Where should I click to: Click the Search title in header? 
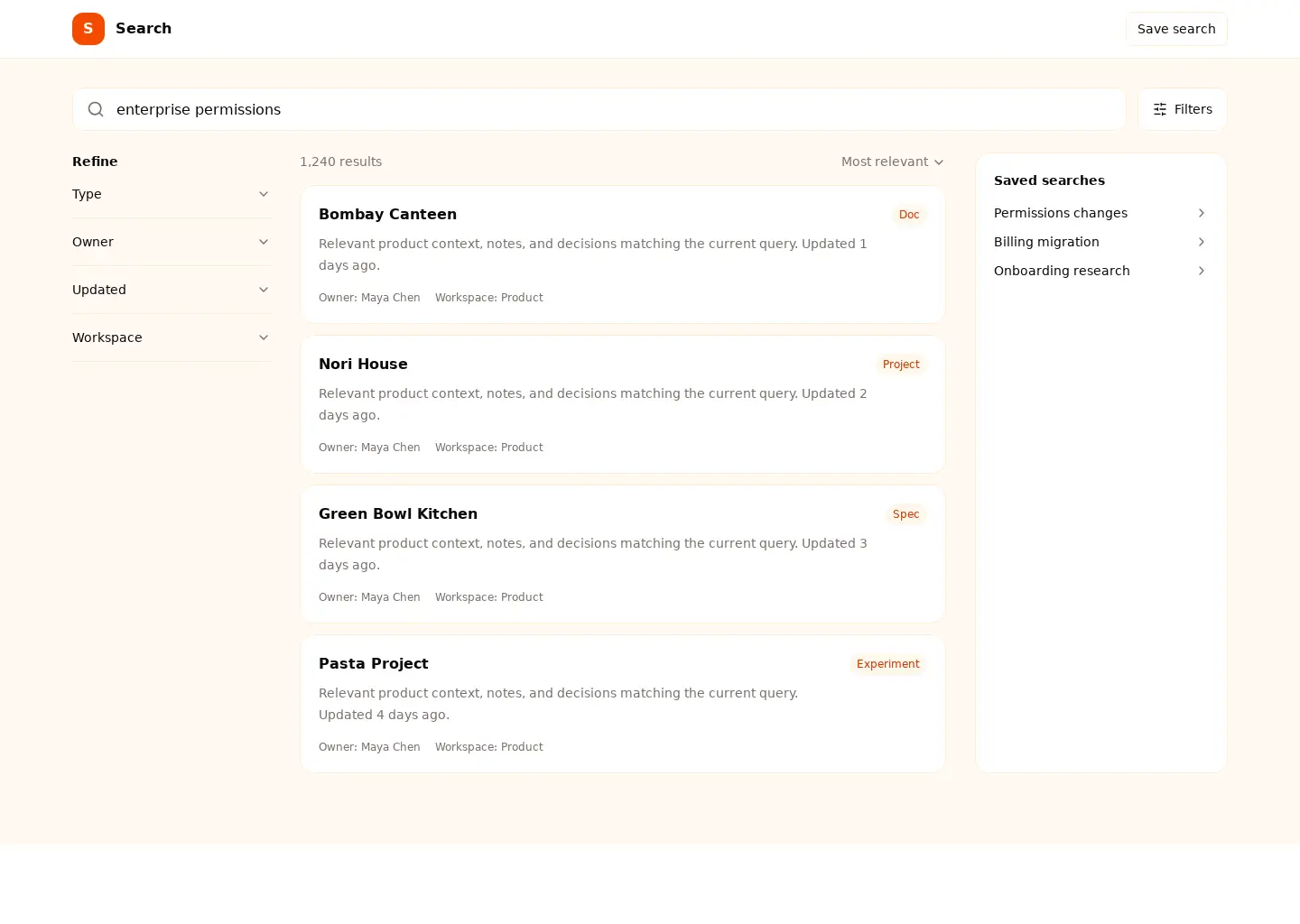point(144,29)
